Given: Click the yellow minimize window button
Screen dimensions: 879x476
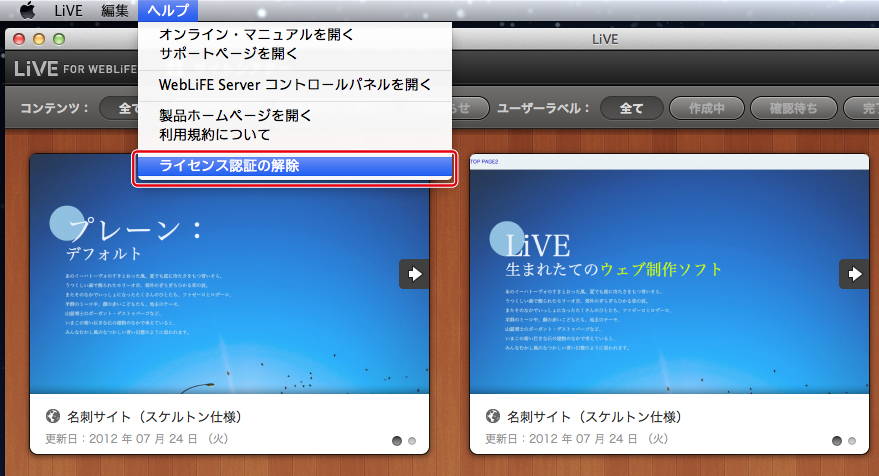Looking at the screenshot, I should [39, 39].
